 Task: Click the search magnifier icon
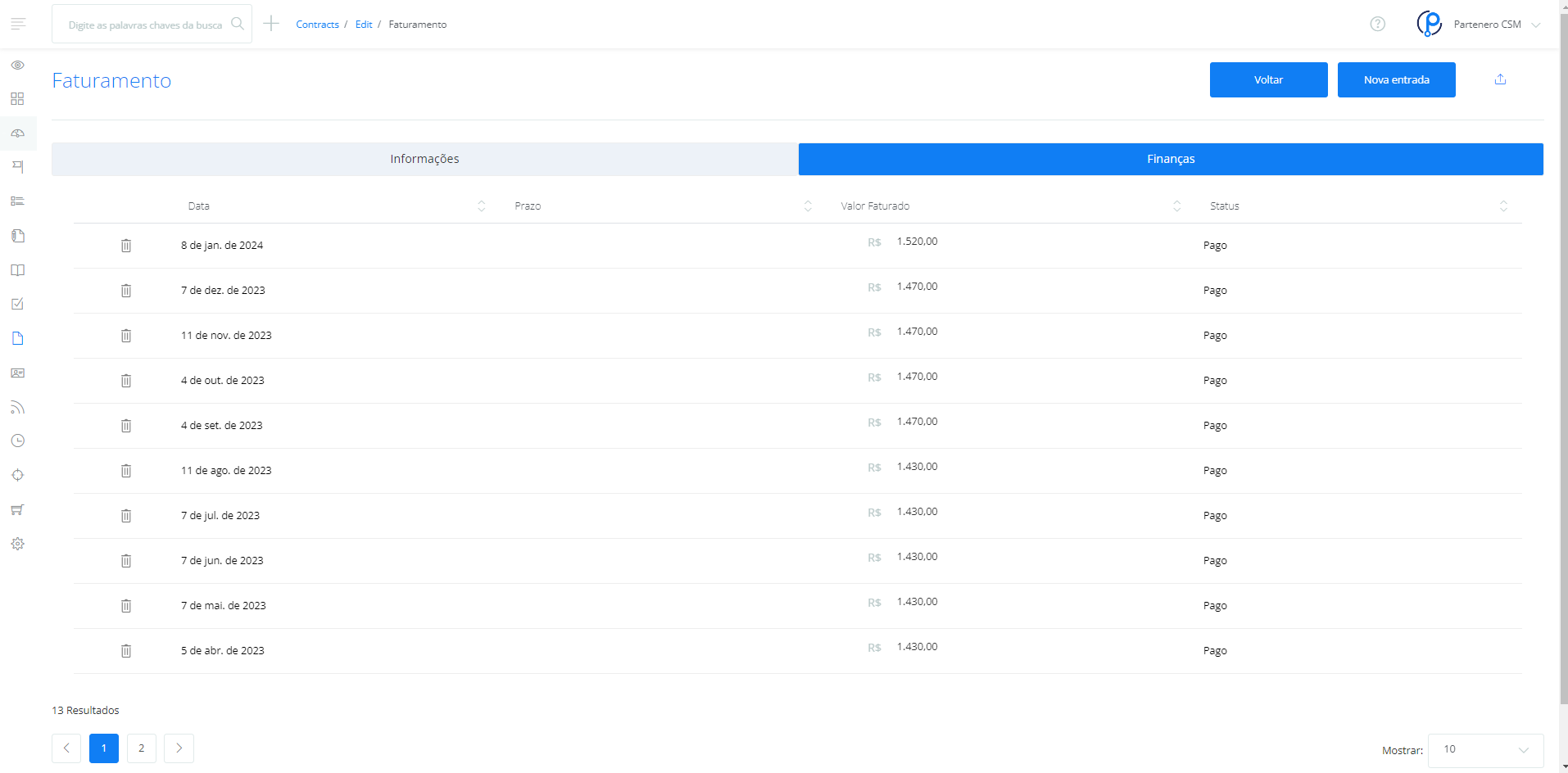coord(238,24)
